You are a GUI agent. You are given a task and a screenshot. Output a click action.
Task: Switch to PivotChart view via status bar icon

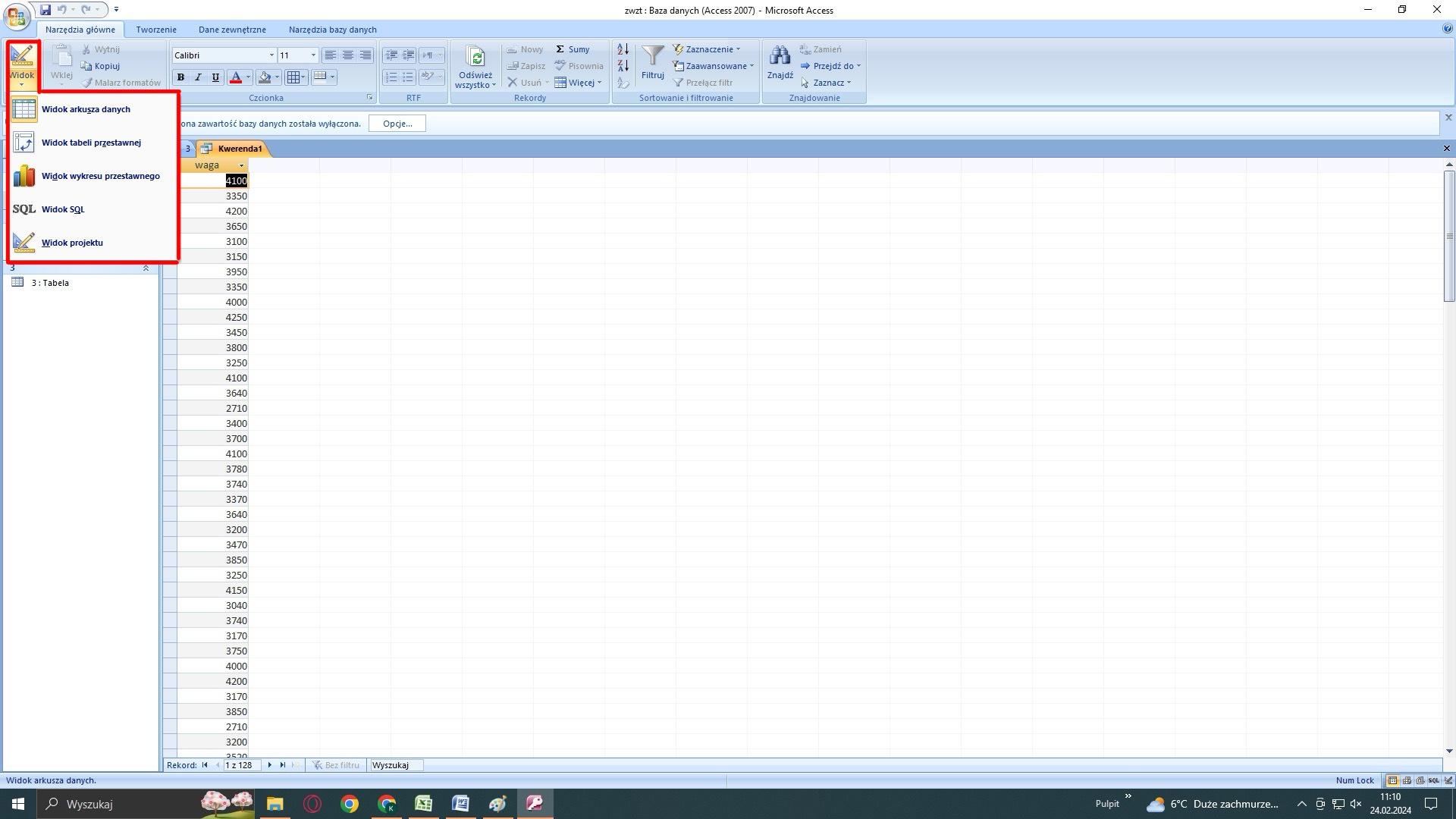coord(1420,780)
